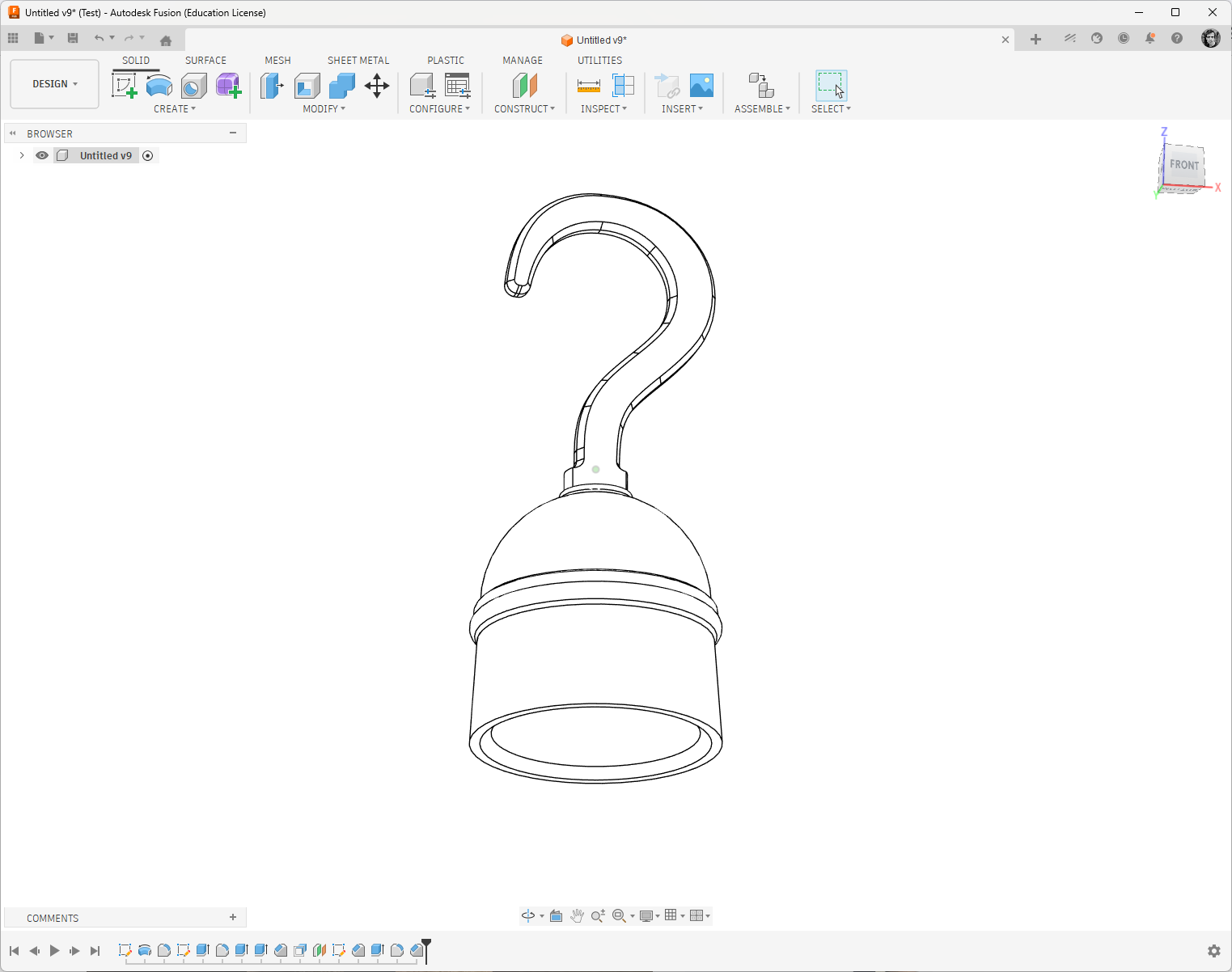The image size is (1232, 972).
Task: Switch to the UTILITIES tab
Action: (599, 61)
